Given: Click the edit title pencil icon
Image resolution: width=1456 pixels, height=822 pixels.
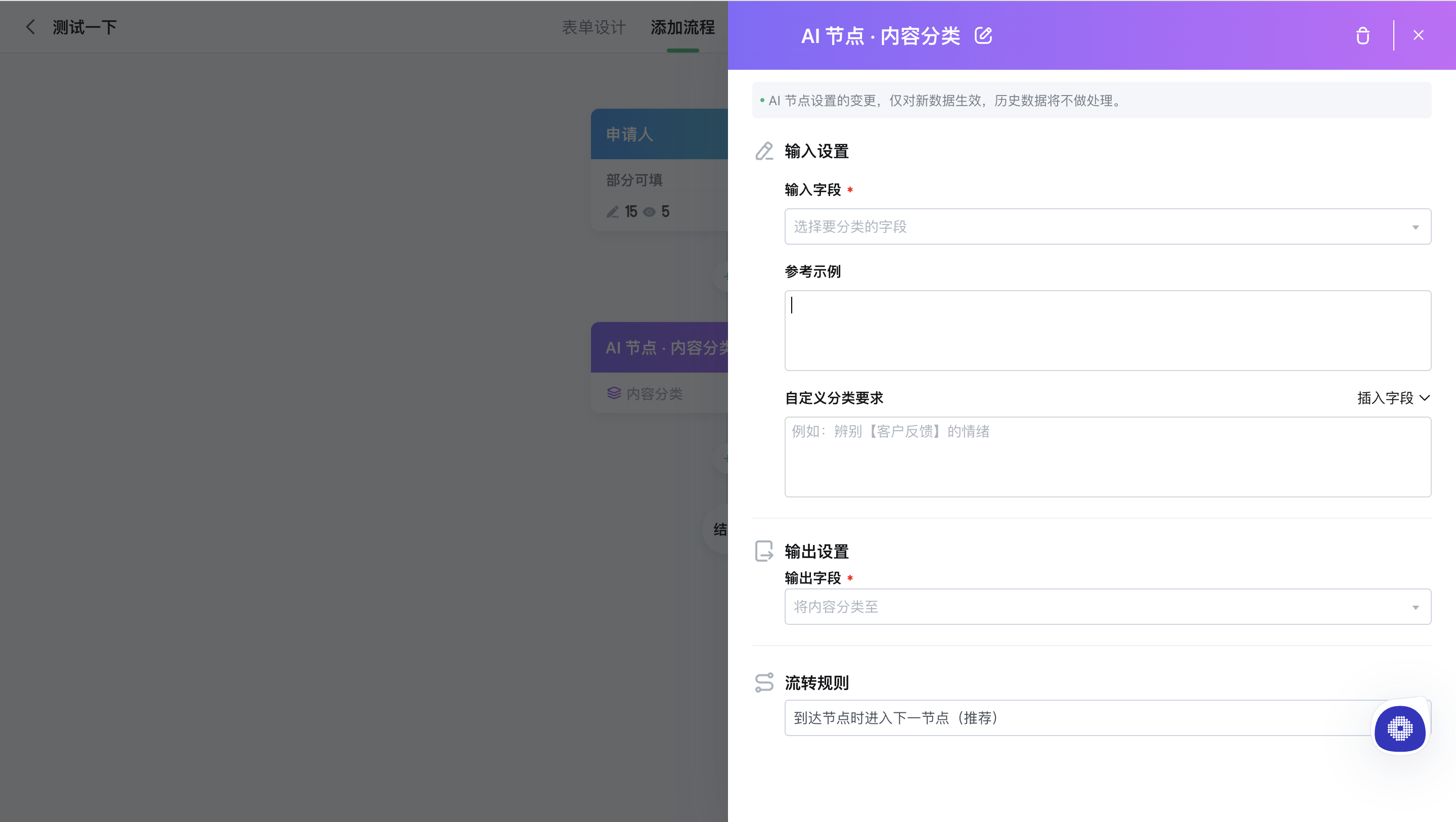Looking at the screenshot, I should (x=983, y=35).
